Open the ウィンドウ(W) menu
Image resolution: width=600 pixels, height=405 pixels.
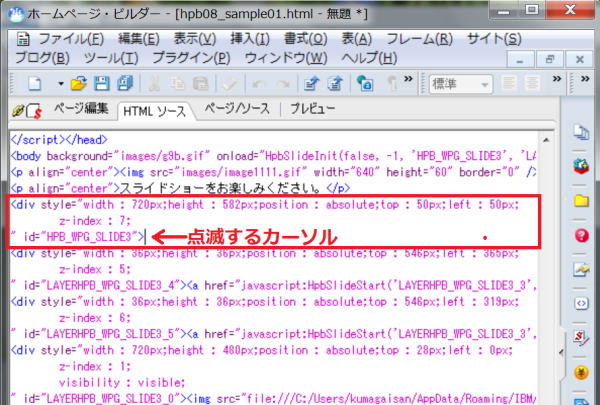(x=286, y=58)
